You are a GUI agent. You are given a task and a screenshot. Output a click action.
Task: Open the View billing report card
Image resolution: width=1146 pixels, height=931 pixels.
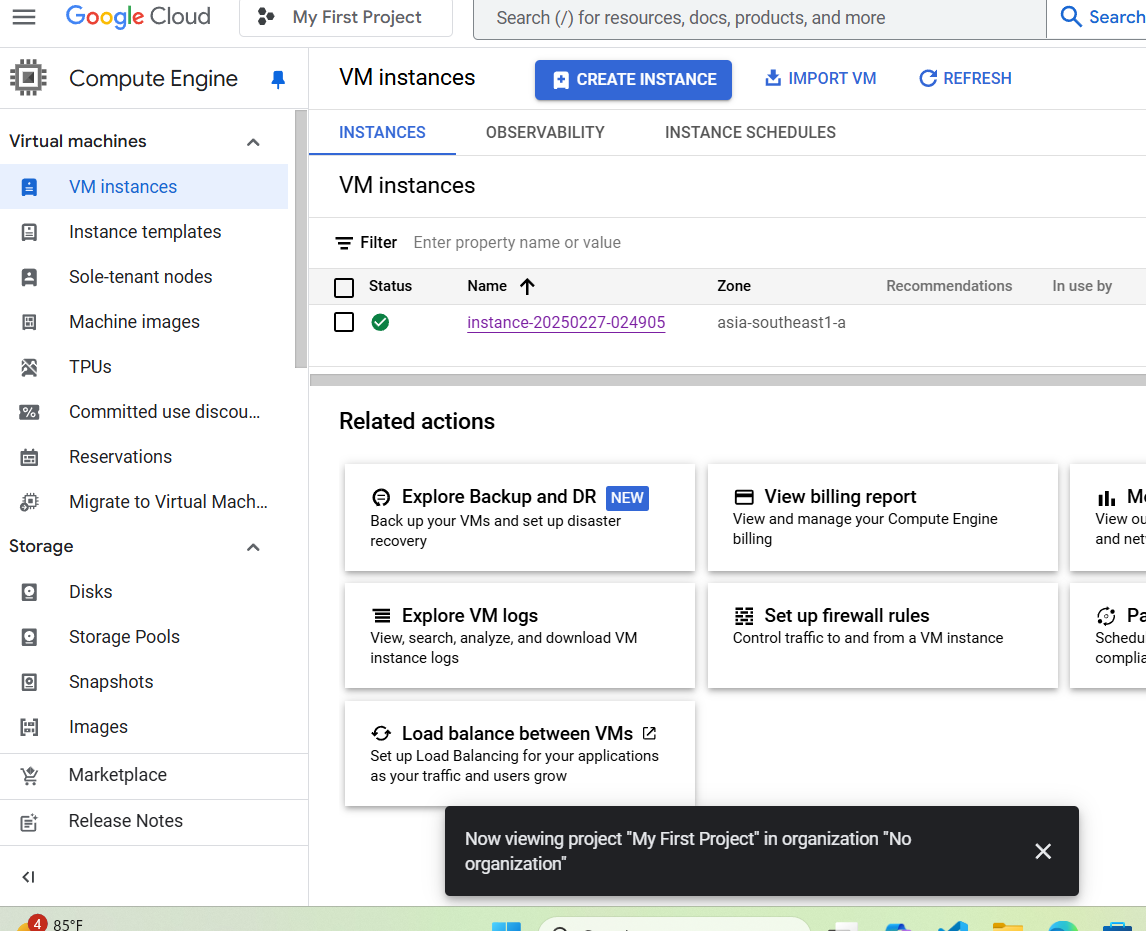(x=882, y=517)
